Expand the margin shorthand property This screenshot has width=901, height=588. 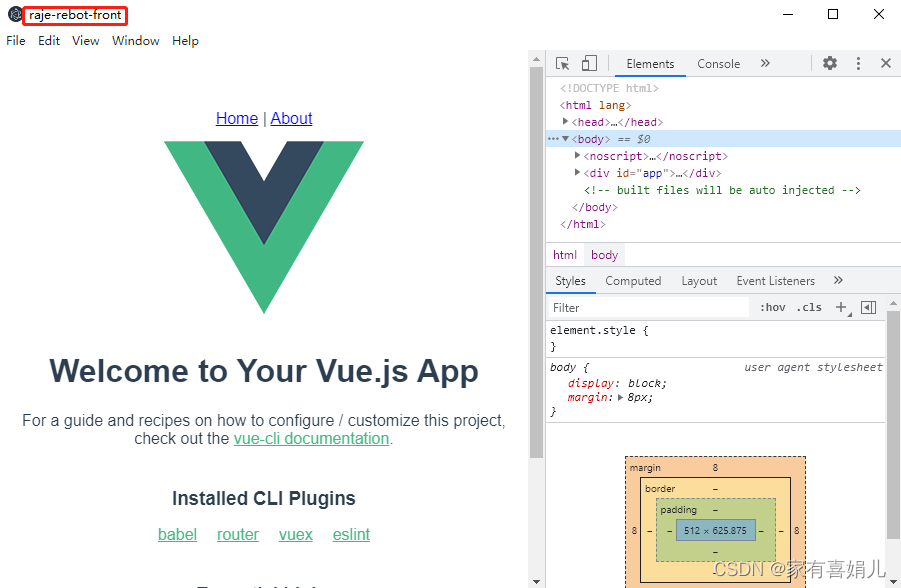pyautogui.click(x=620, y=397)
